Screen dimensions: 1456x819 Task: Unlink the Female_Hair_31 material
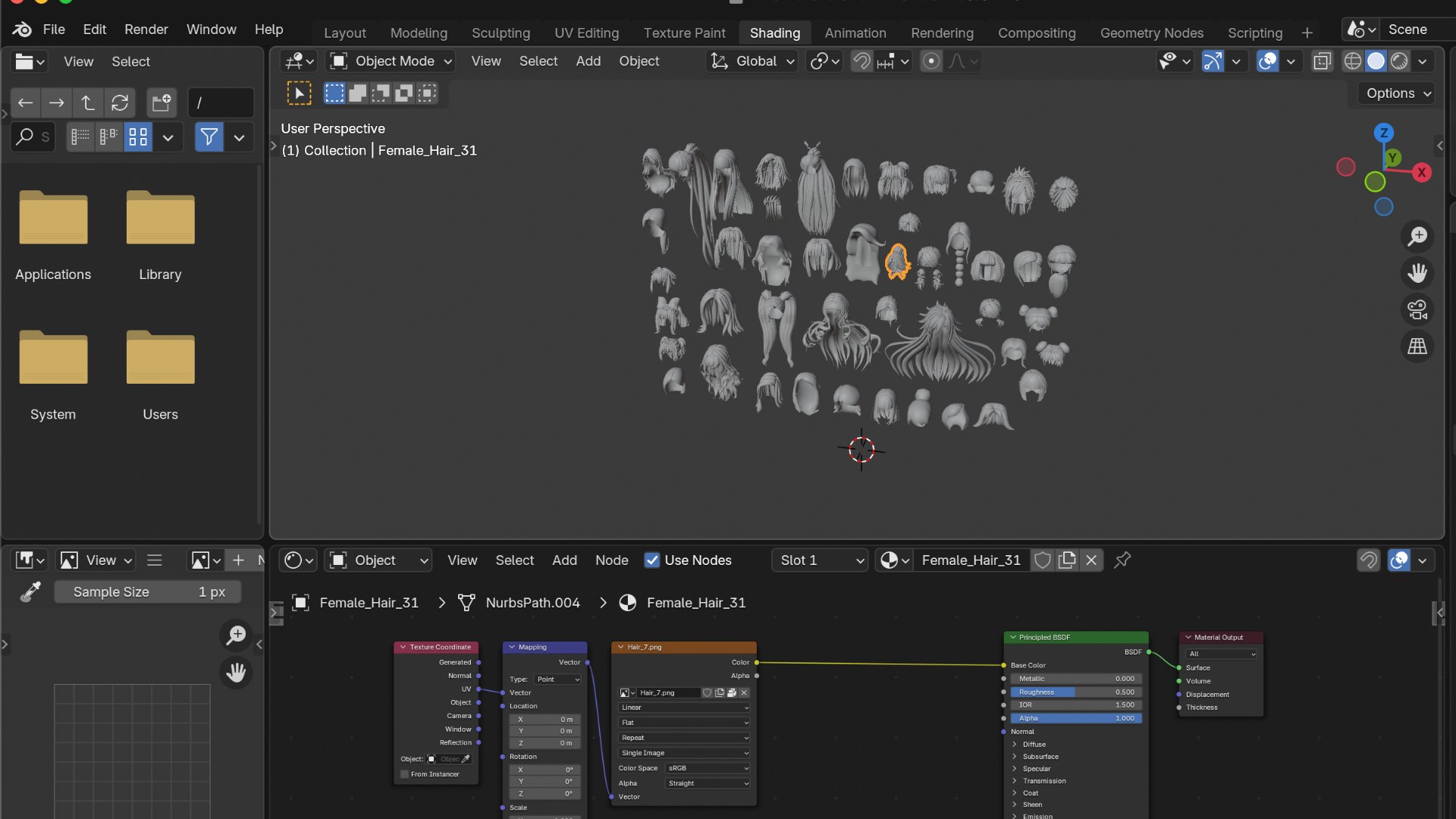click(1091, 560)
